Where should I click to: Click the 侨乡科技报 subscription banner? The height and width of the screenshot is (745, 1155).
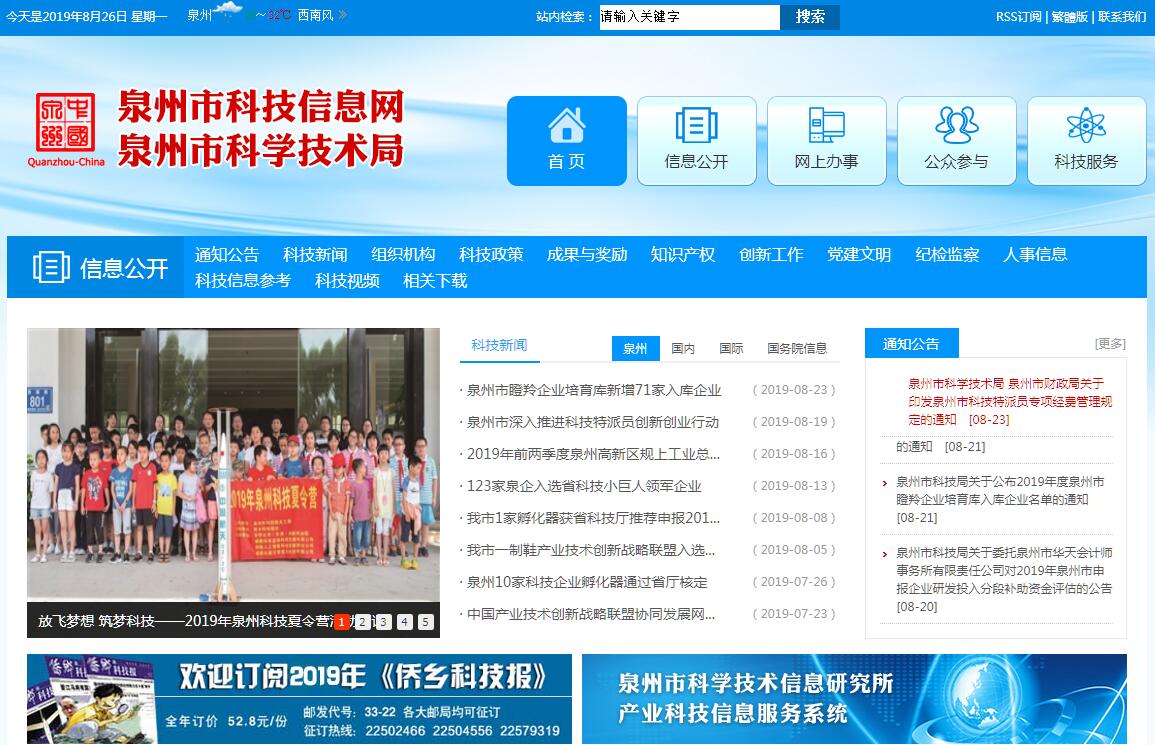point(299,699)
